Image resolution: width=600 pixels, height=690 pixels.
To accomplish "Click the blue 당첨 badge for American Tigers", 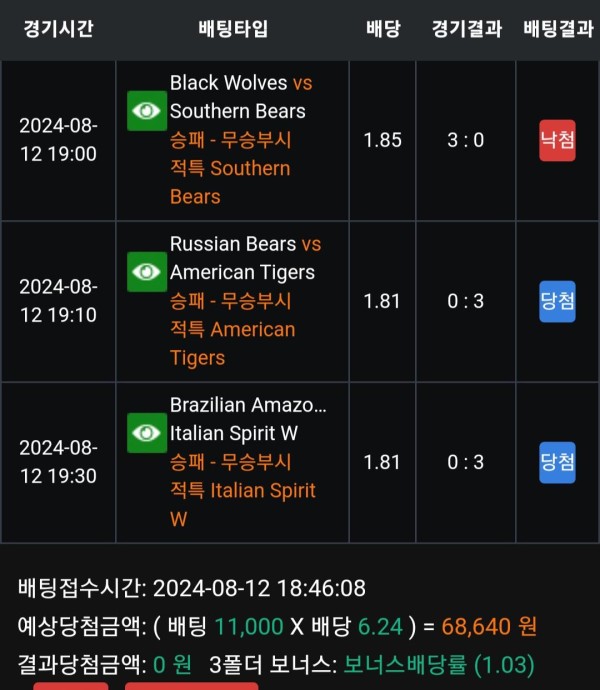I will tap(557, 301).
